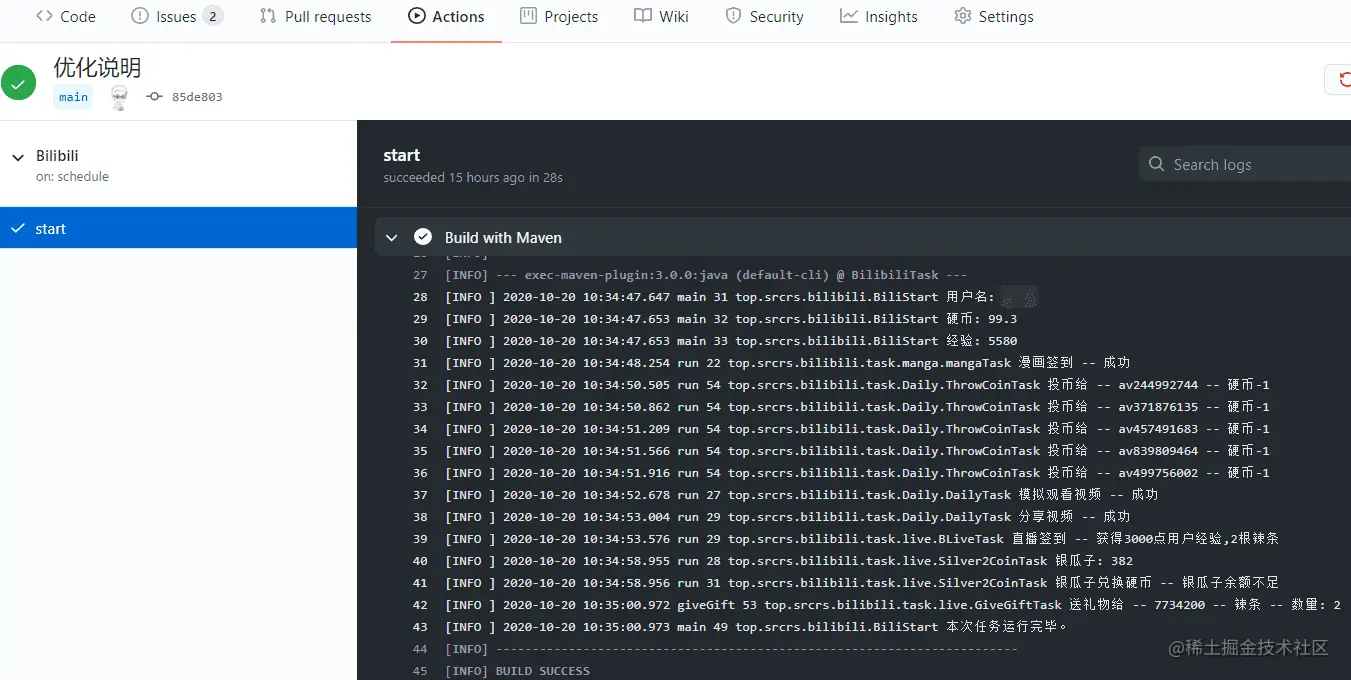The height and width of the screenshot is (680, 1351).
Task: Click the 分享视频 log line
Action: coord(787,517)
